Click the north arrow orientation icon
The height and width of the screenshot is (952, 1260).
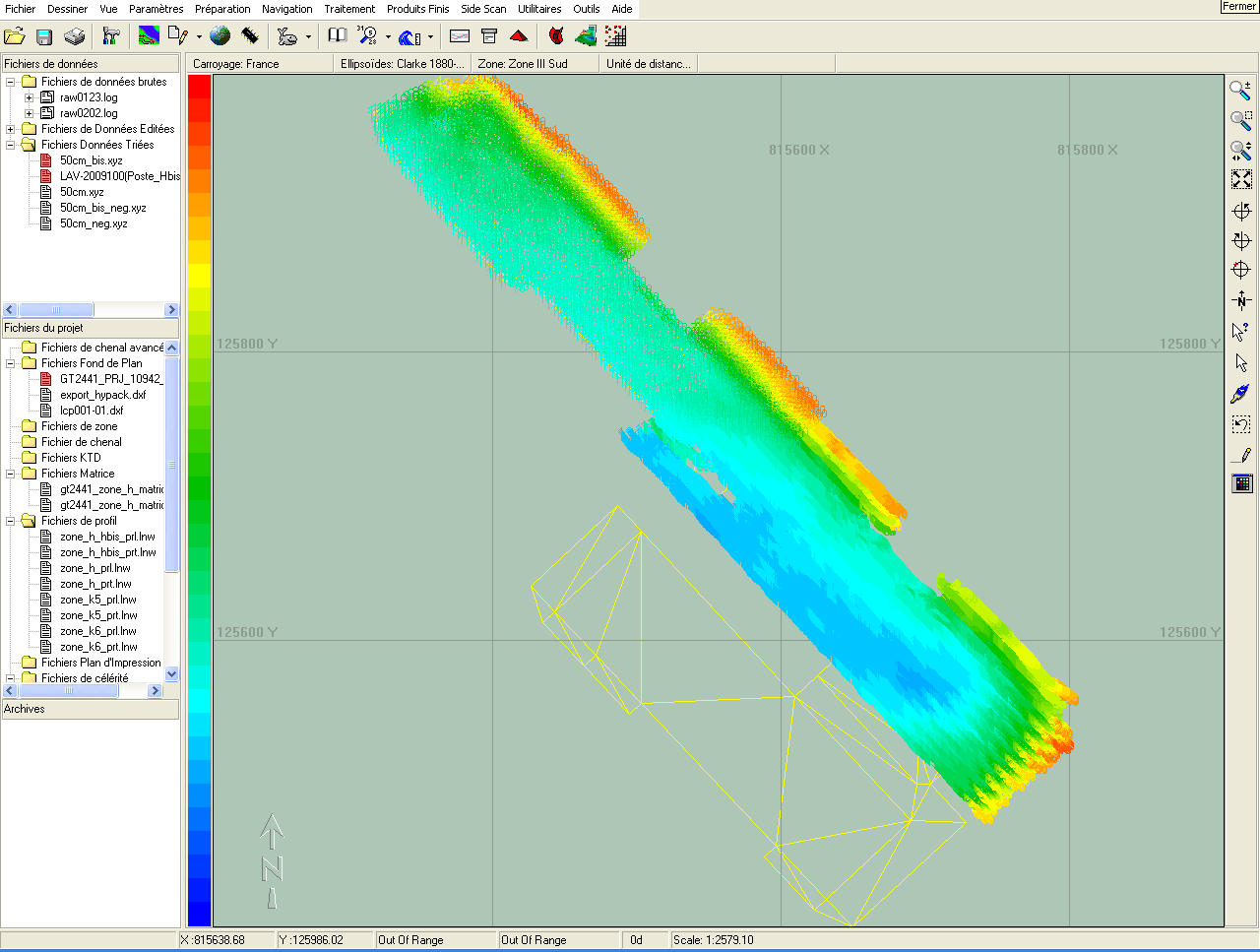1241,300
